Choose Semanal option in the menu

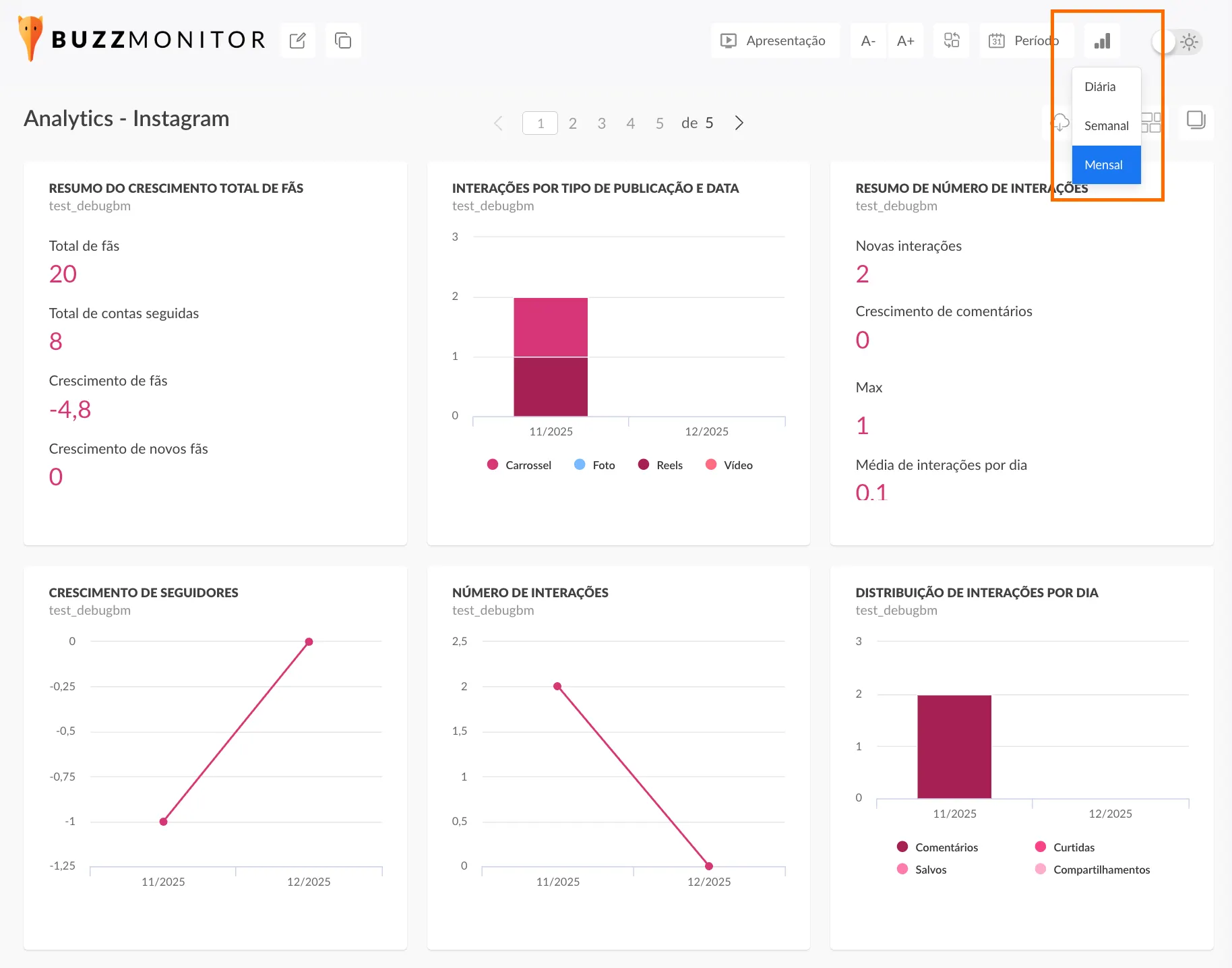point(1106,126)
